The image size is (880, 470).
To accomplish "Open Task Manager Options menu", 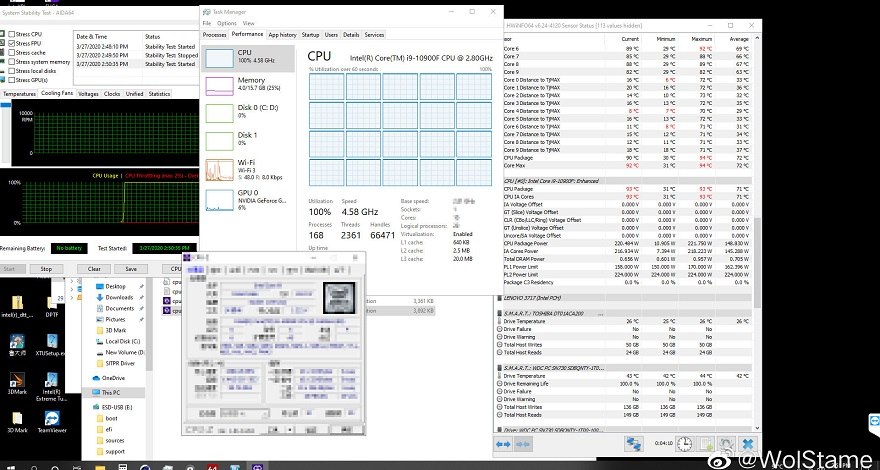I will pyautogui.click(x=227, y=24).
